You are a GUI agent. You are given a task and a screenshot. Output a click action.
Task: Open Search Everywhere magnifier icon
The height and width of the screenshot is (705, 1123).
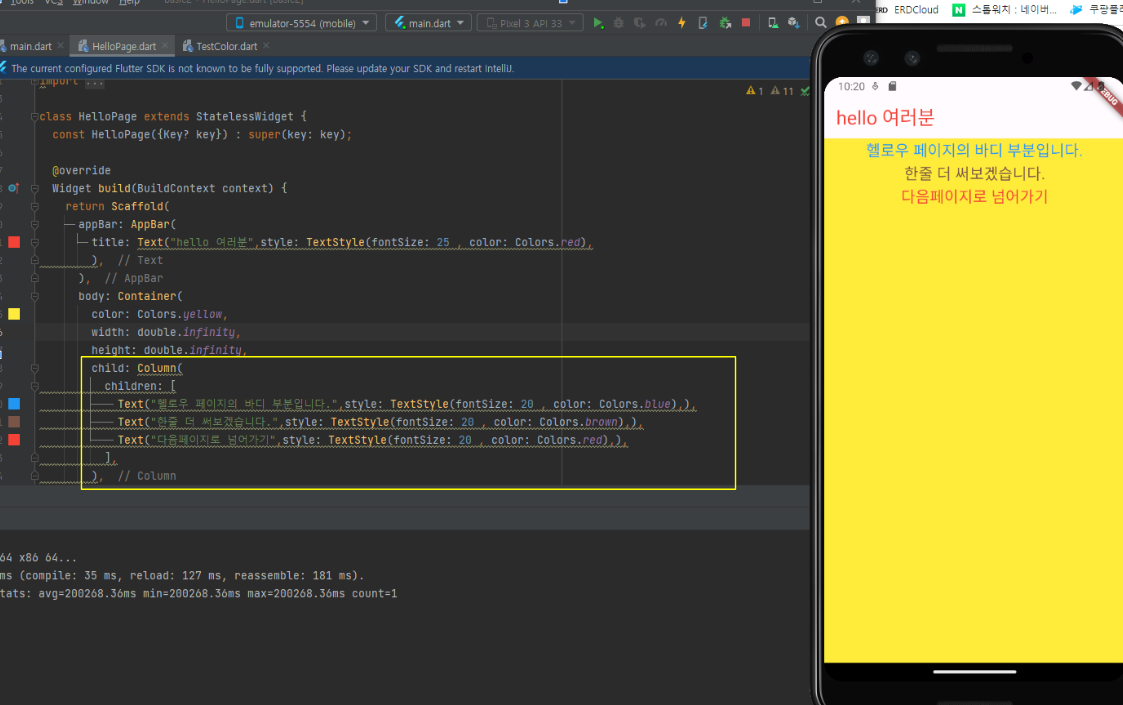pos(821,23)
